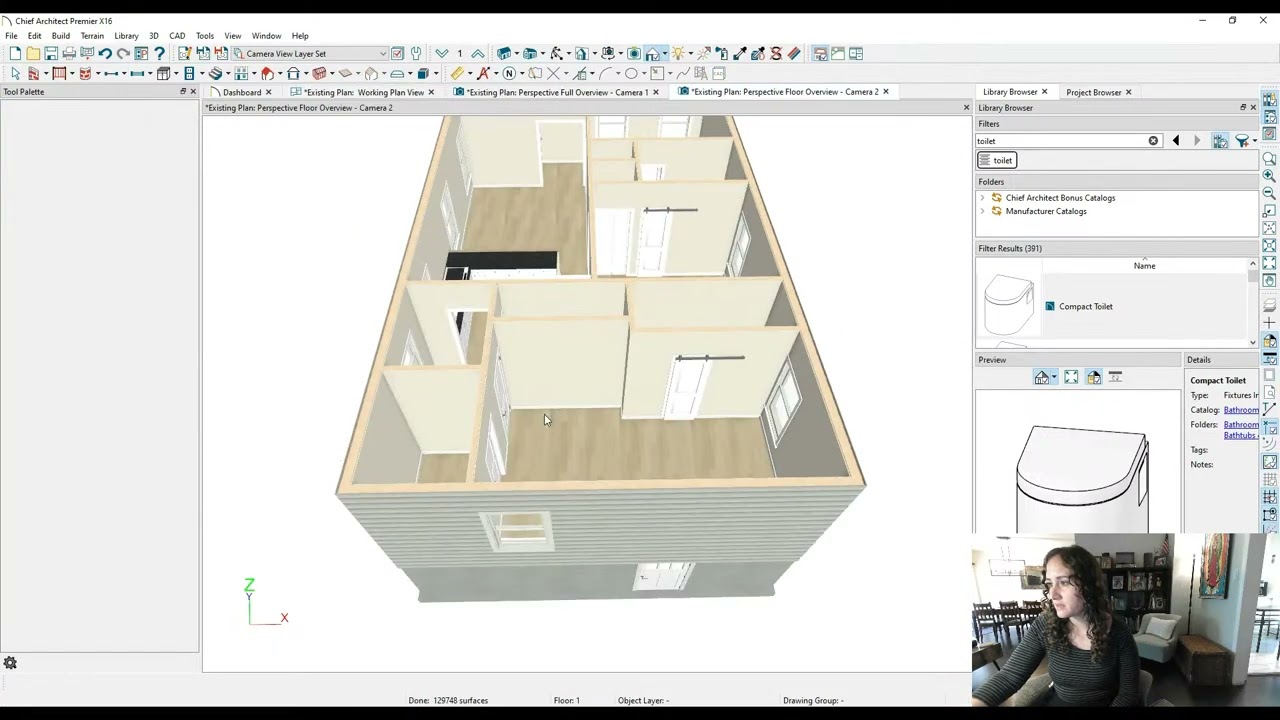Select the Stair tool
Screen dimensions: 1280x720
point(215,73)
